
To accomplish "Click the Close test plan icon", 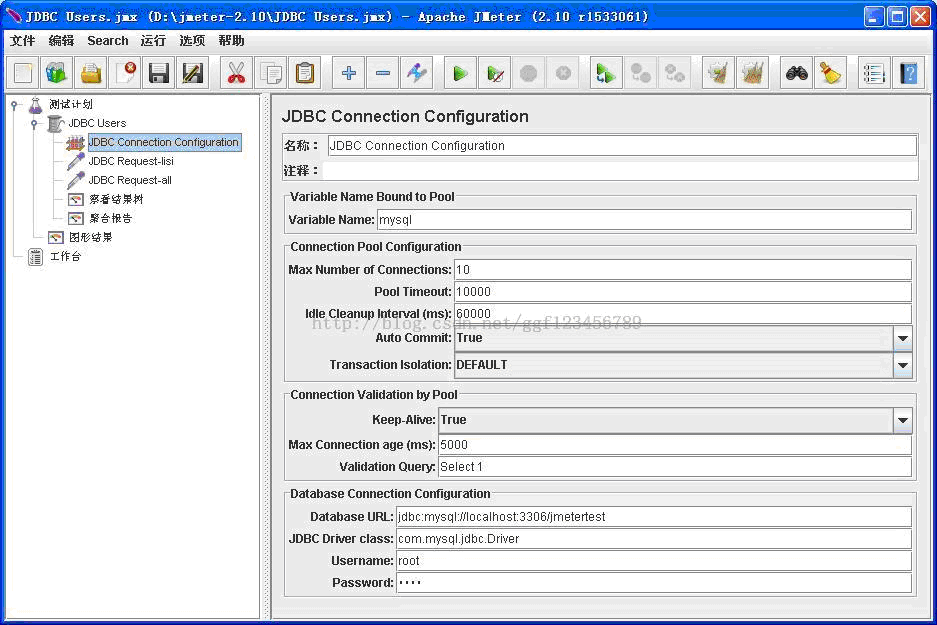I will click(x=125, y=73).
